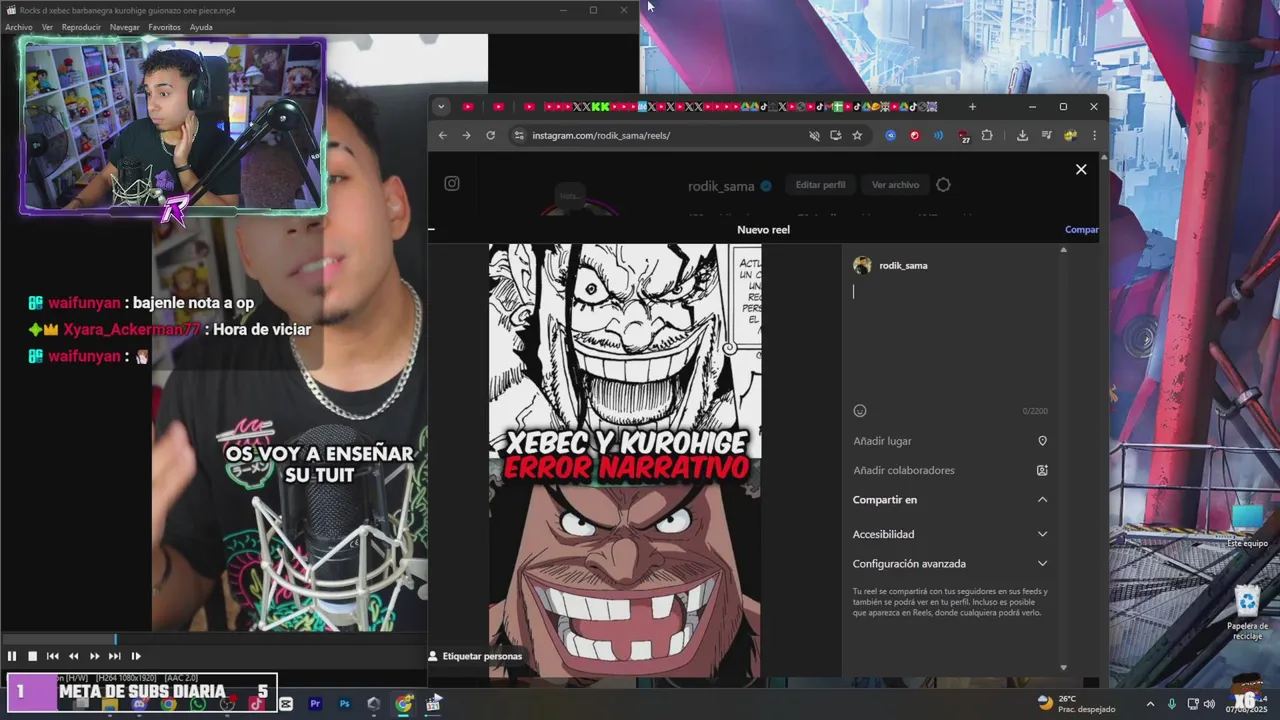
Task: Switch to the first YouTube tab
Action: (x=468, y=107)
